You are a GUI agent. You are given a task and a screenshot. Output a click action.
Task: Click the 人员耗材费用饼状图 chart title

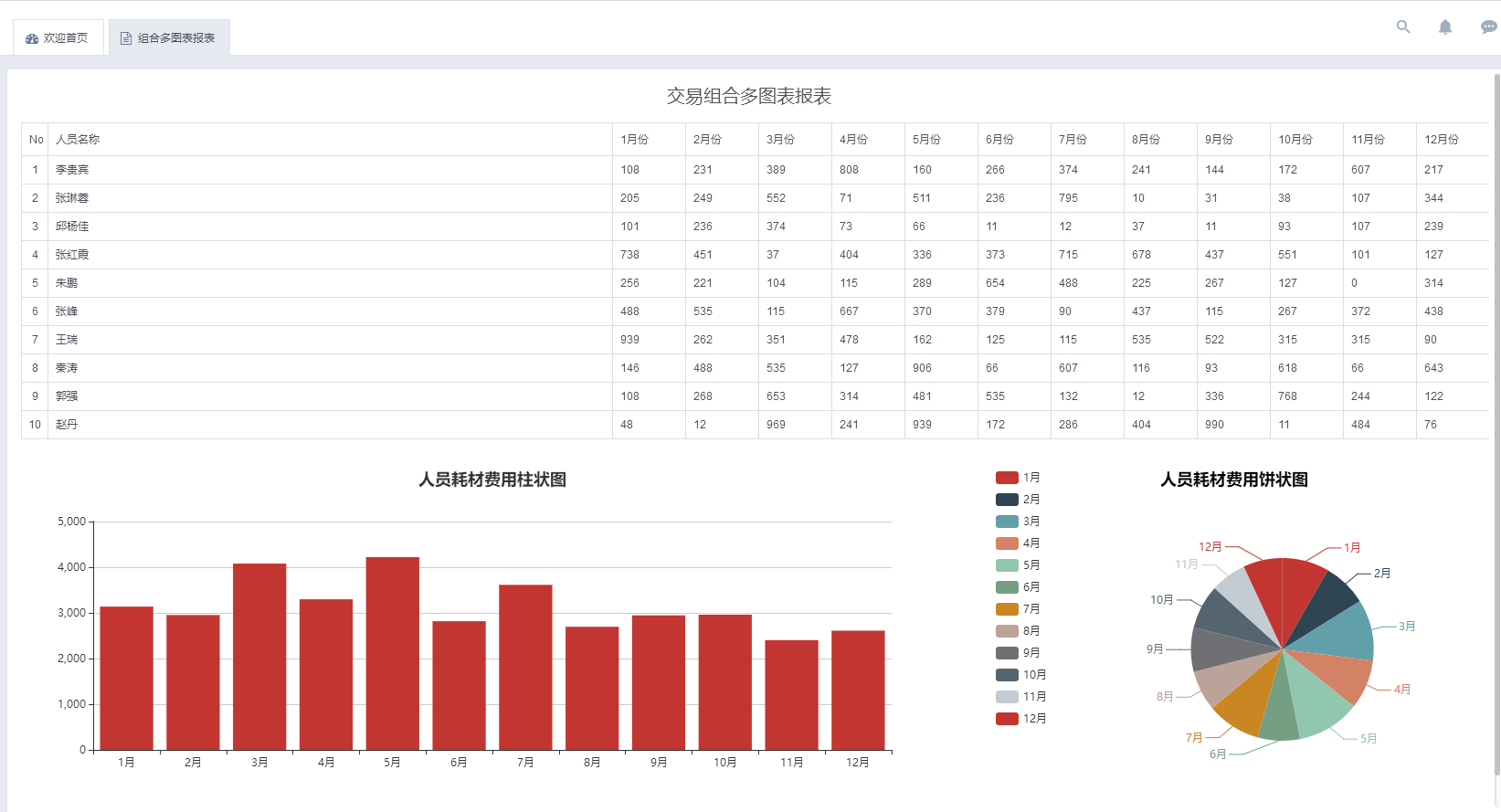(1234, 480)
